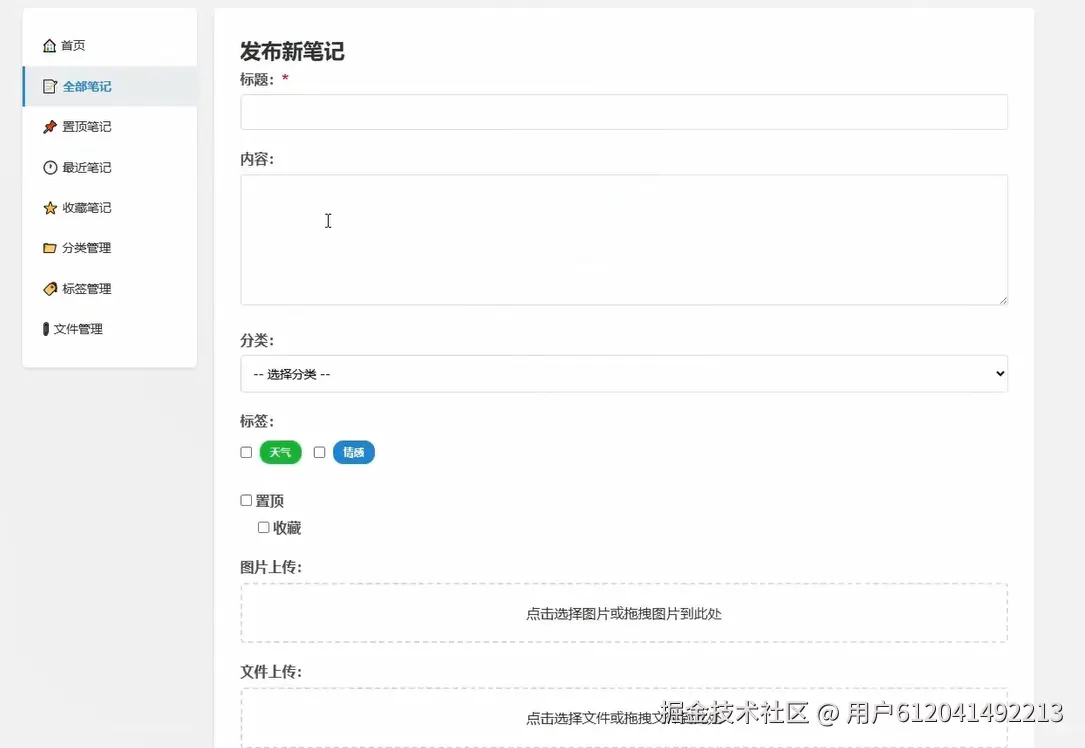Click the notes icon next to 全部笔记
Viewport: 1085px width, 748px height.
coord(50,86)
